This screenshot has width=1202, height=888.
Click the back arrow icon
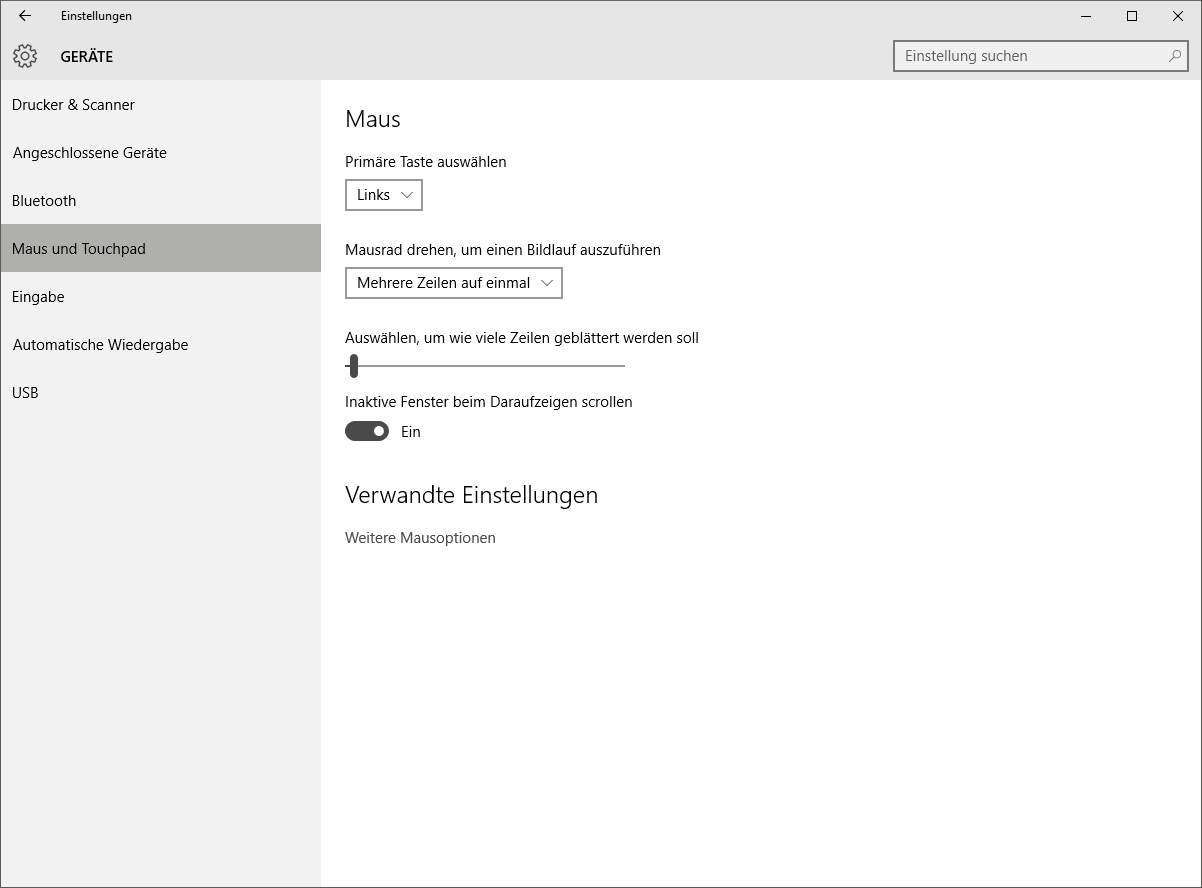25,16
